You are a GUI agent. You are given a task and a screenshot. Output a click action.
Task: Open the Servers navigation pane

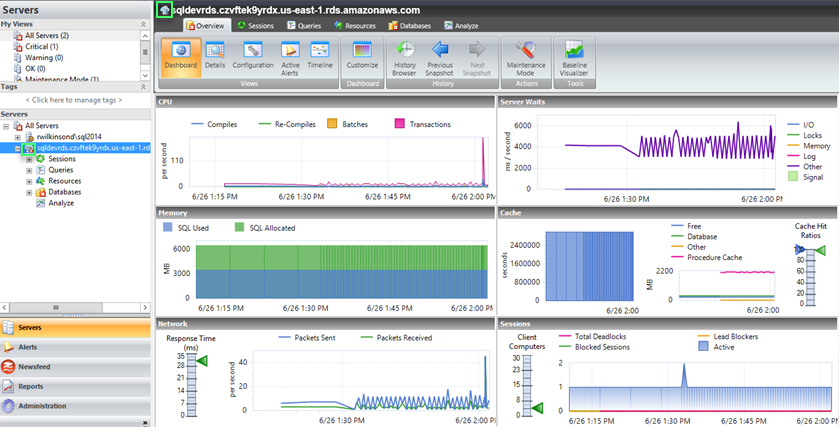(75, 327)
